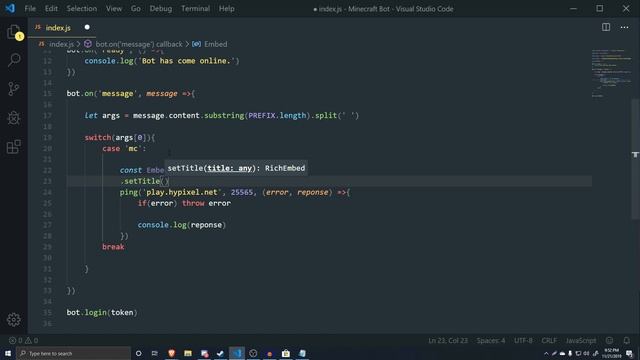Place cursor on .setTitle call on line 23
The height and width of the screenshot is (360, 640).
tap(144, 181)
